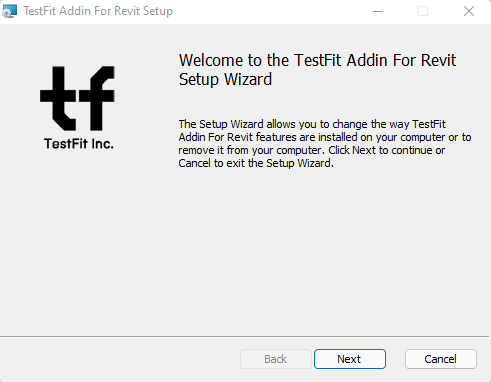Click the installer icon in the title bar
Image resolution: width=491 pixels, height=382 pixels.
click(x=9, y=11)
